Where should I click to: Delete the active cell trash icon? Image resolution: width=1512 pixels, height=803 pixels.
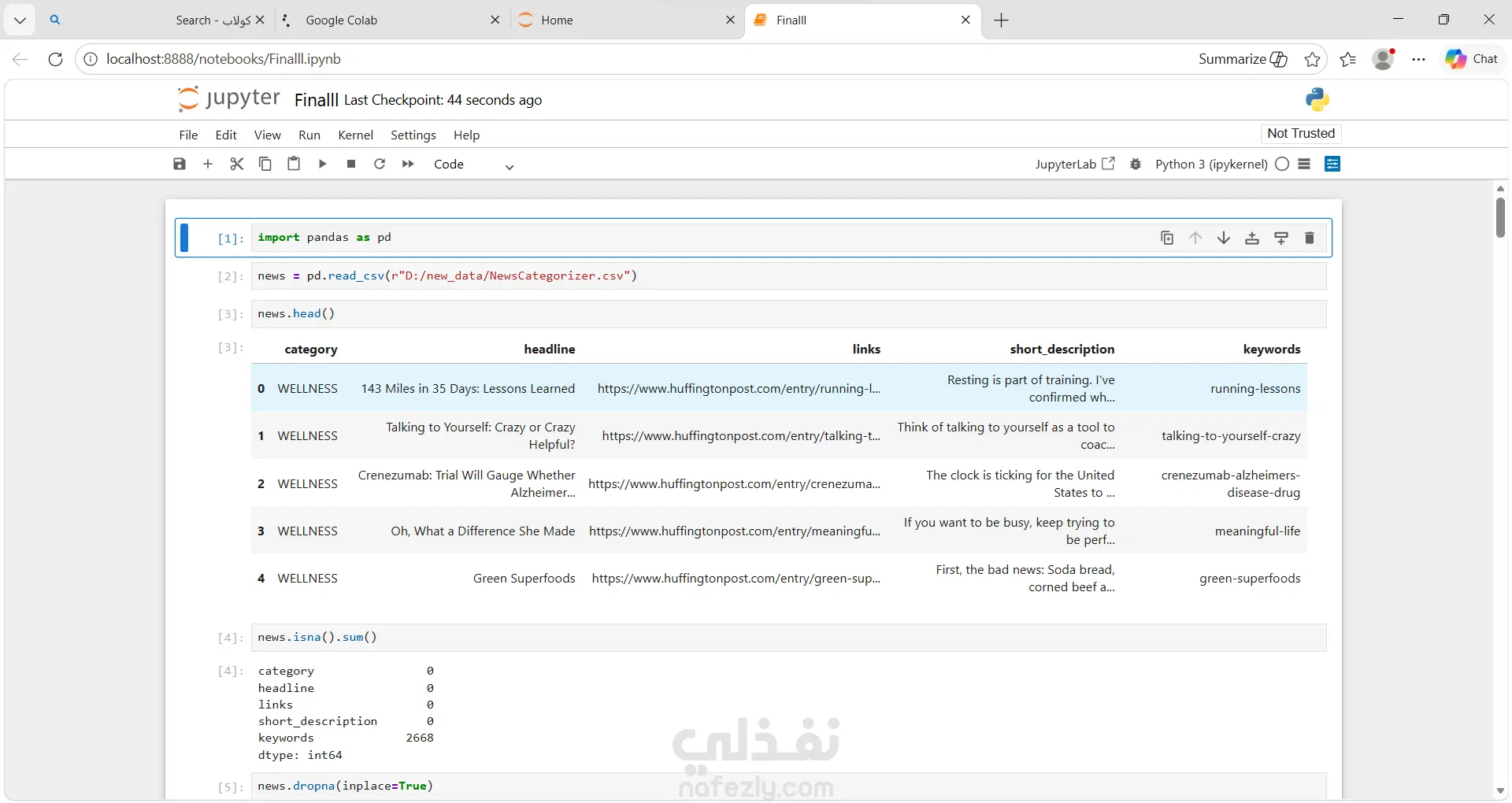[x=1310, y=238]
